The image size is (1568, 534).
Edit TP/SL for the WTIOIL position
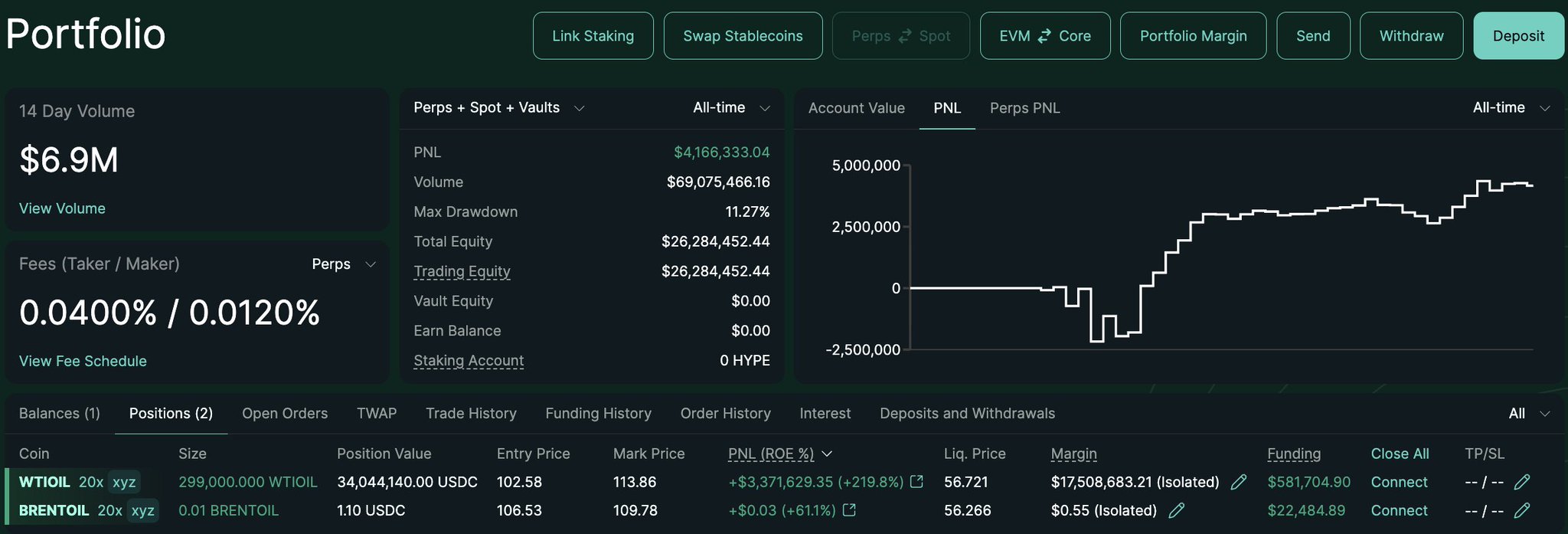(1522, 482)
